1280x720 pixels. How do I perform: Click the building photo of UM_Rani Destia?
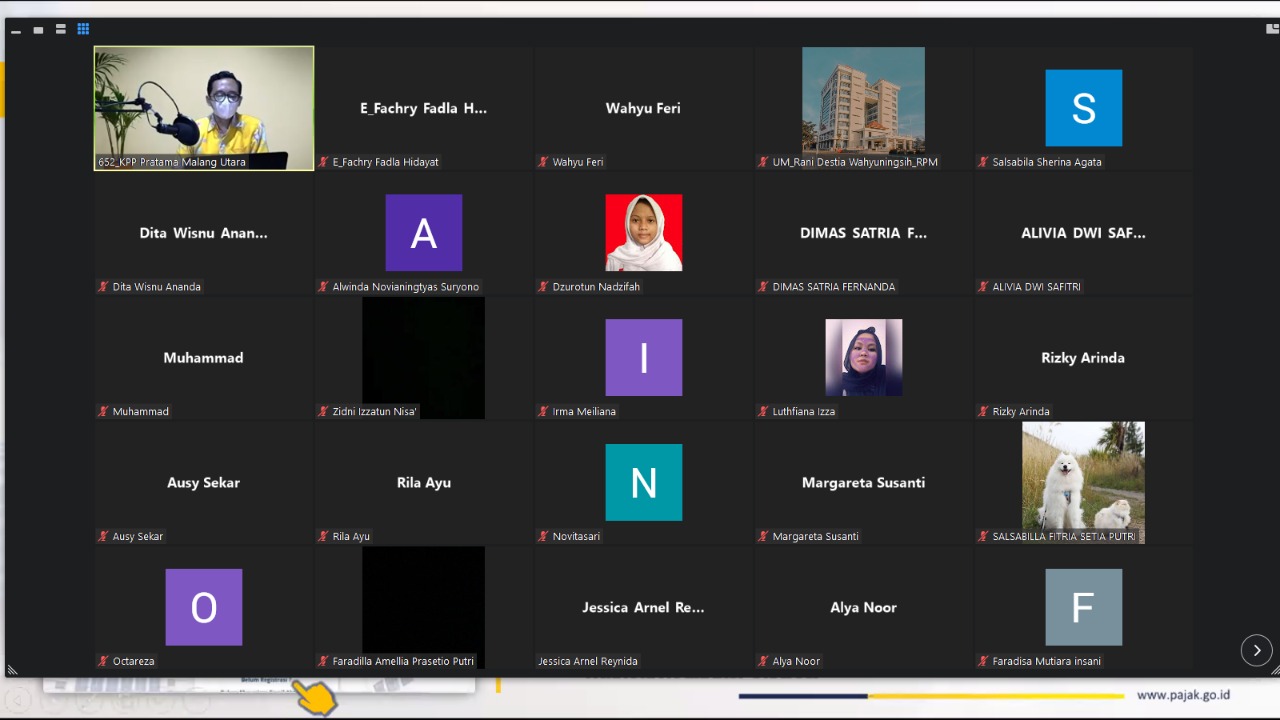pyautogui.click(x=863, y=100)
